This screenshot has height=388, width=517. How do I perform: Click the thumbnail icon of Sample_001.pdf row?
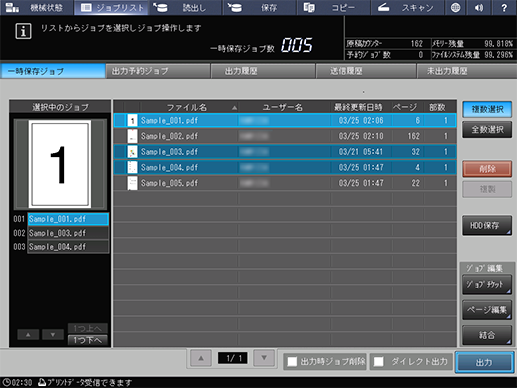click(x=132, y=120)
